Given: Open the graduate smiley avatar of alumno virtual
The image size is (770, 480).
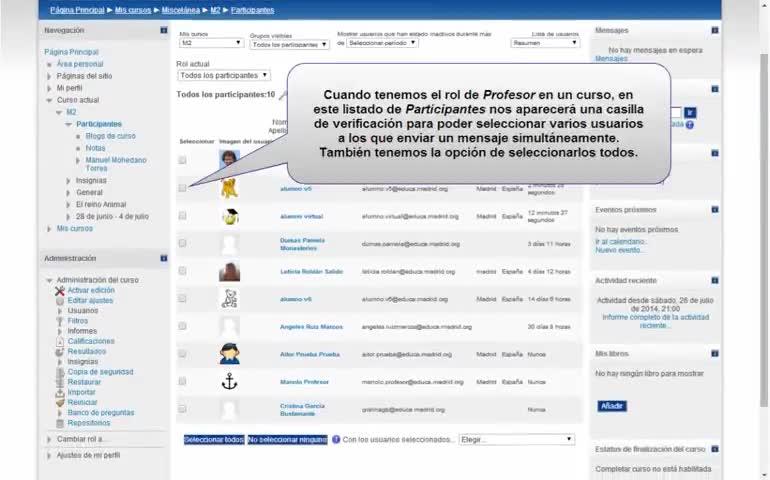Looking at the screenshot, I should [x=229, y=216].
